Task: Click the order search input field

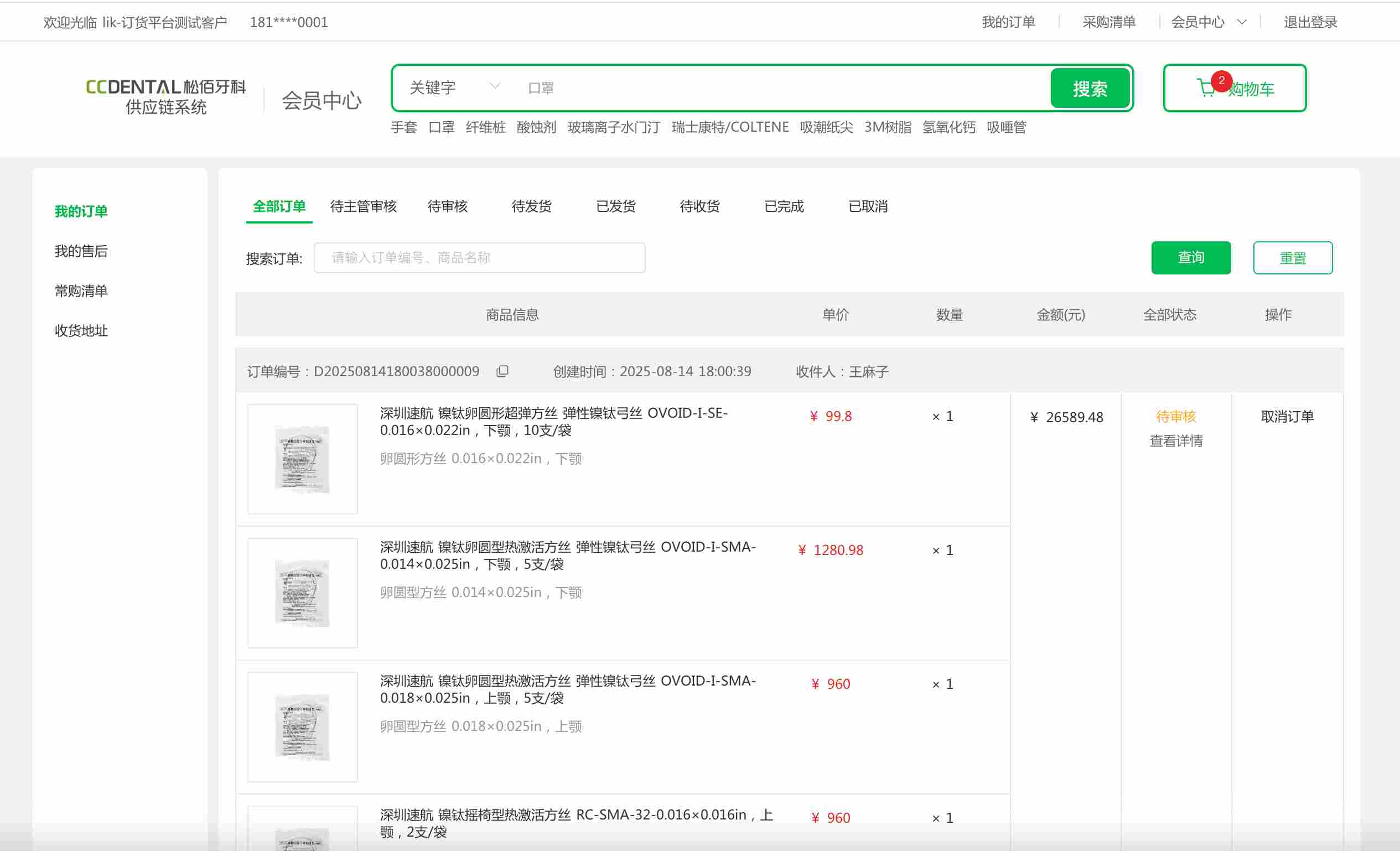Action: [x=479, y=258]
